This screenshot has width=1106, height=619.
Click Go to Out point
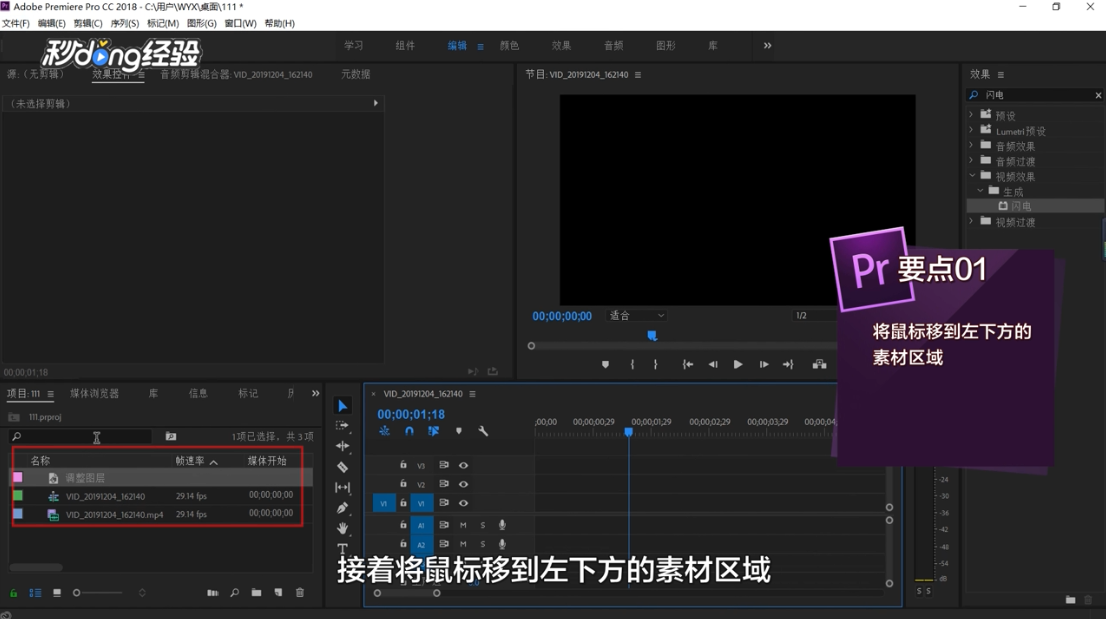789,364
